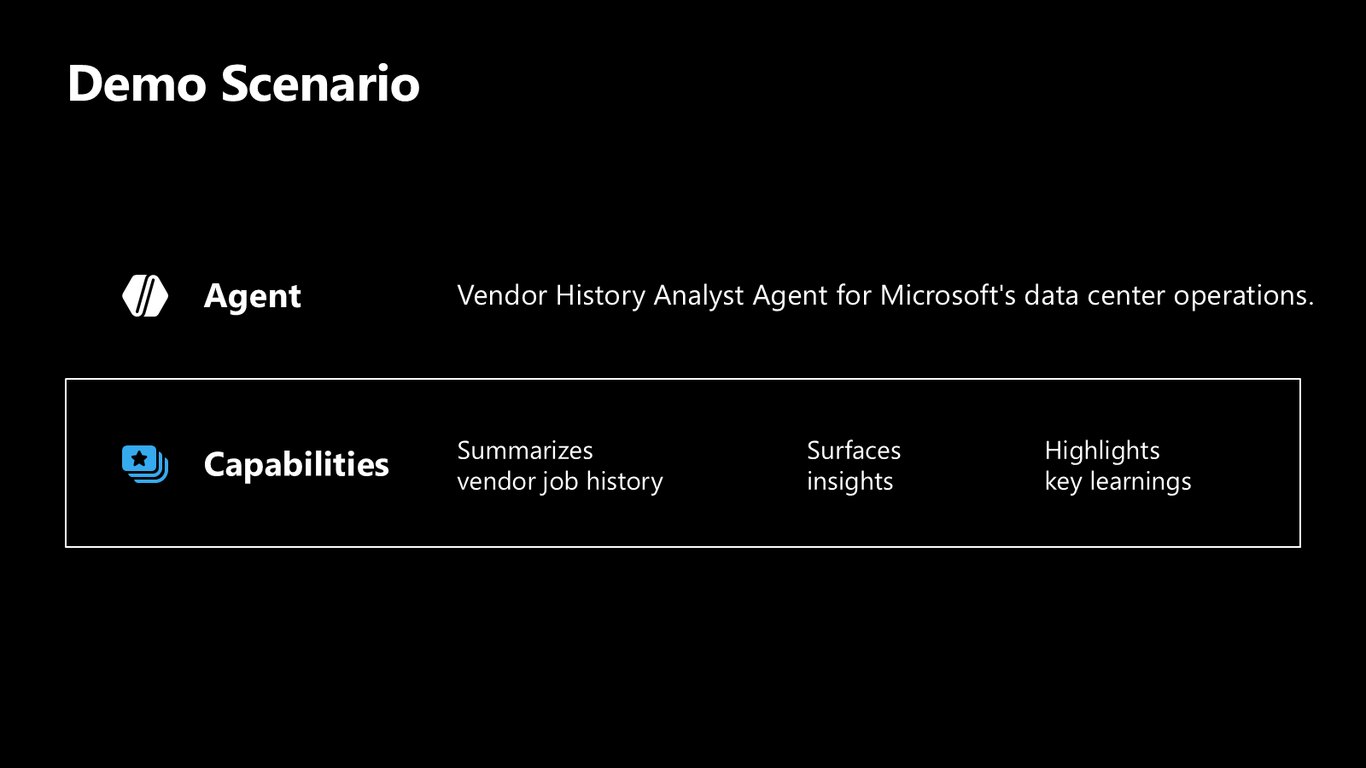Screen dimensions: 1366x768
Task: Select the star inside the Capabilities icon
Action: coord(139,459)
